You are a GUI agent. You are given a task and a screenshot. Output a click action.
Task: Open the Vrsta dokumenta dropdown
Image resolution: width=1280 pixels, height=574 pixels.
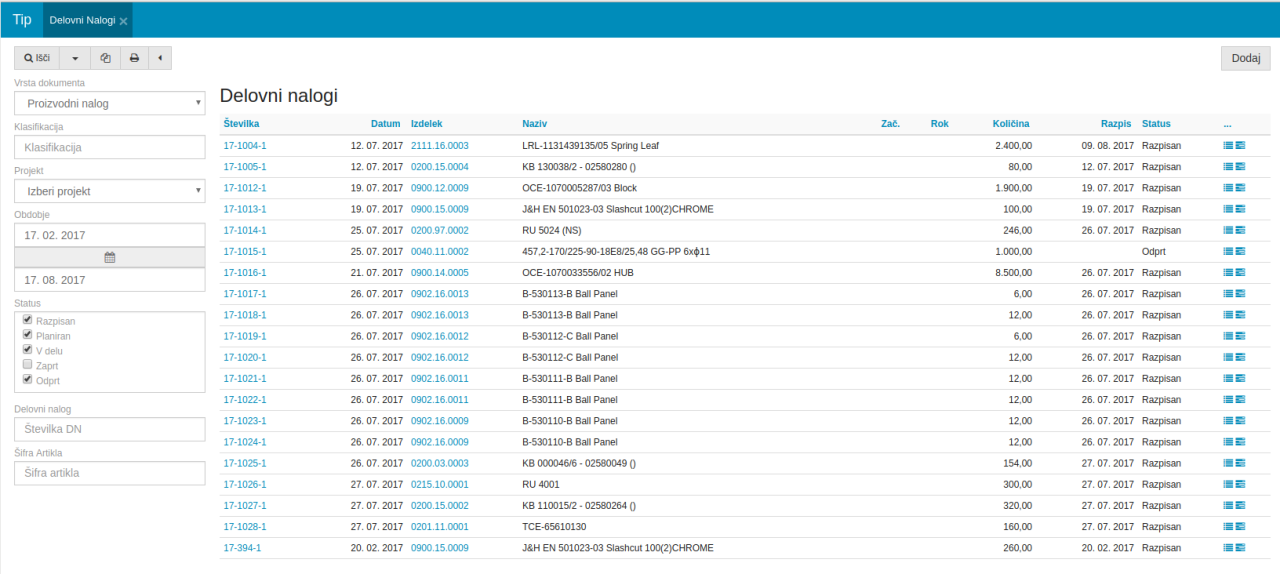click(110, 103)
